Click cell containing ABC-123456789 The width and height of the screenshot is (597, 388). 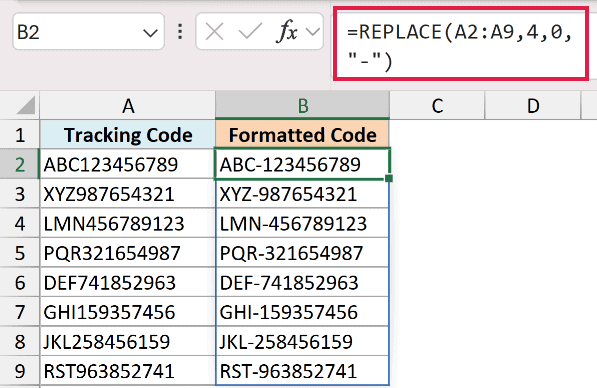tap(303, 164)
